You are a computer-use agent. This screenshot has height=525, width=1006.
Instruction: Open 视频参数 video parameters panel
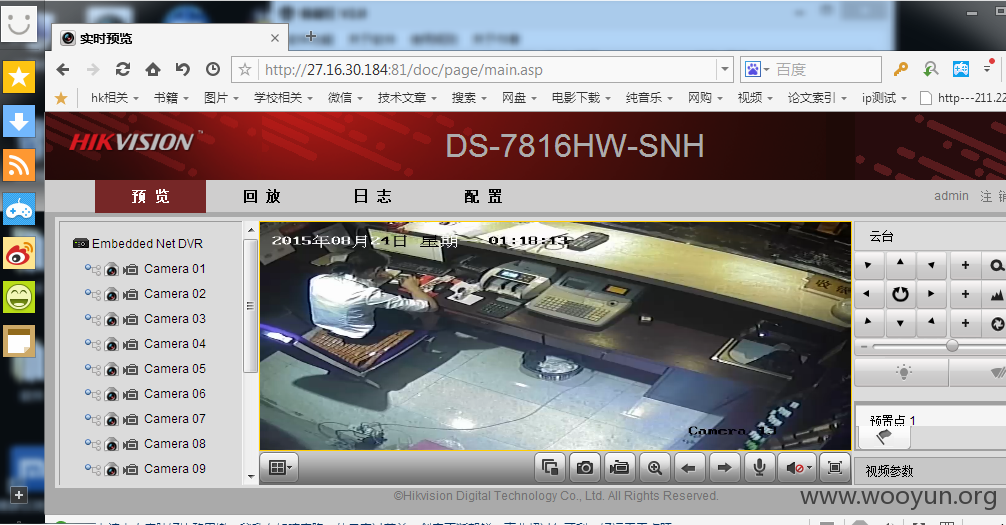click(x=889, y=471)
